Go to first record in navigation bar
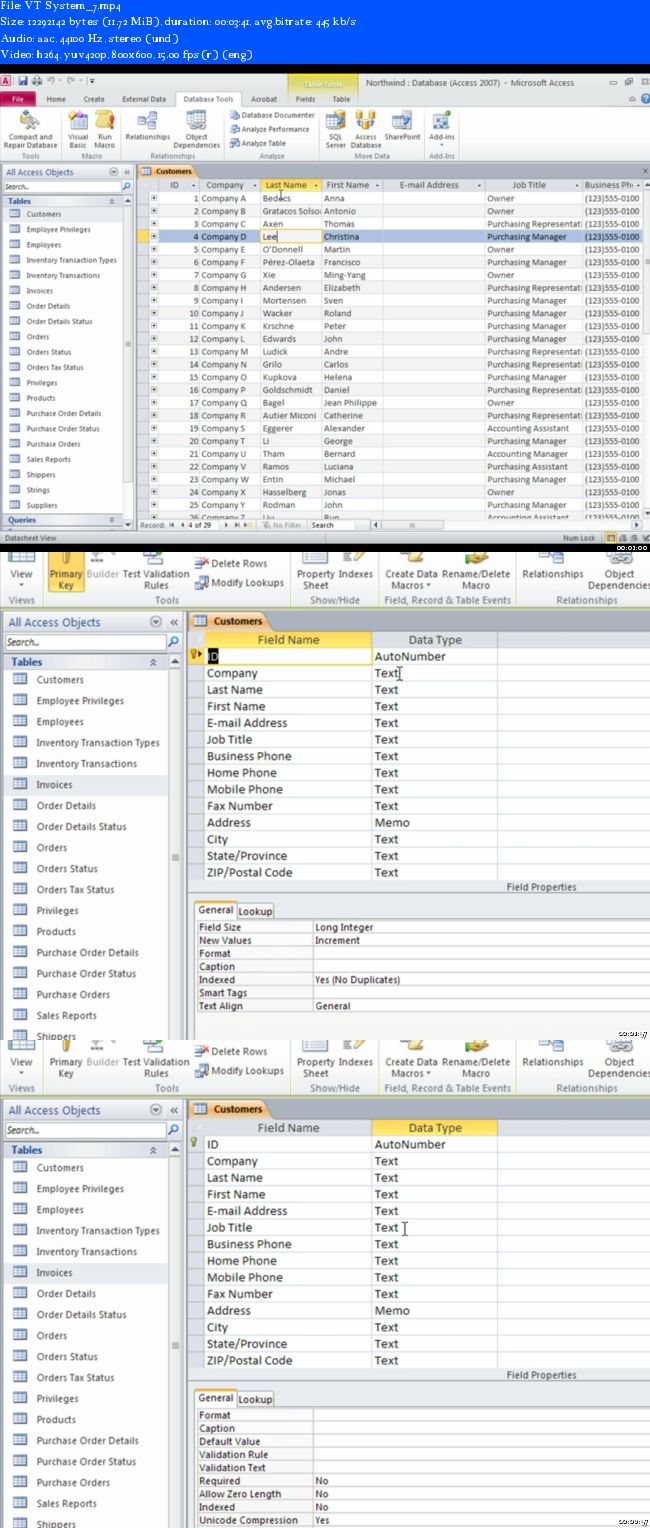The width and height of the screenshot is (650, 1528). coord(171,525)
